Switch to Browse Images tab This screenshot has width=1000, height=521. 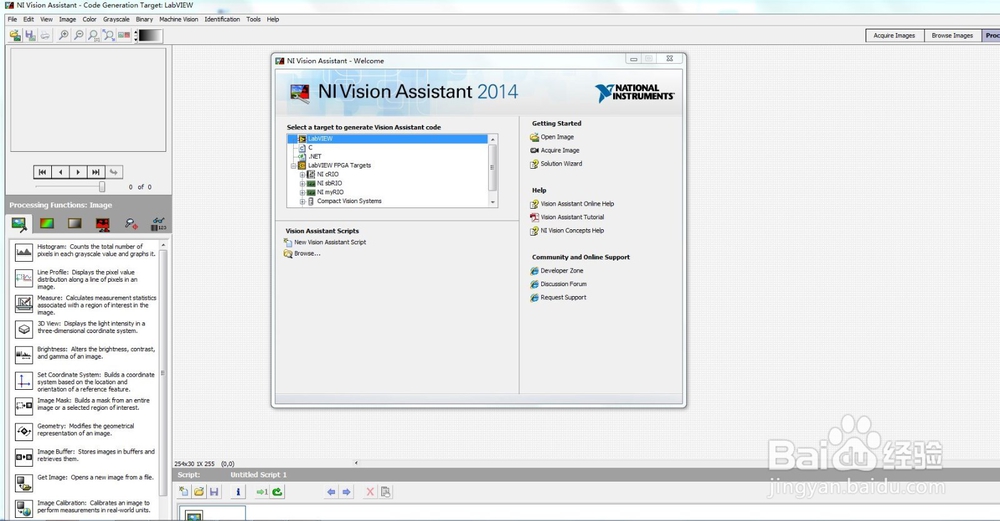(x=952, y=36)
